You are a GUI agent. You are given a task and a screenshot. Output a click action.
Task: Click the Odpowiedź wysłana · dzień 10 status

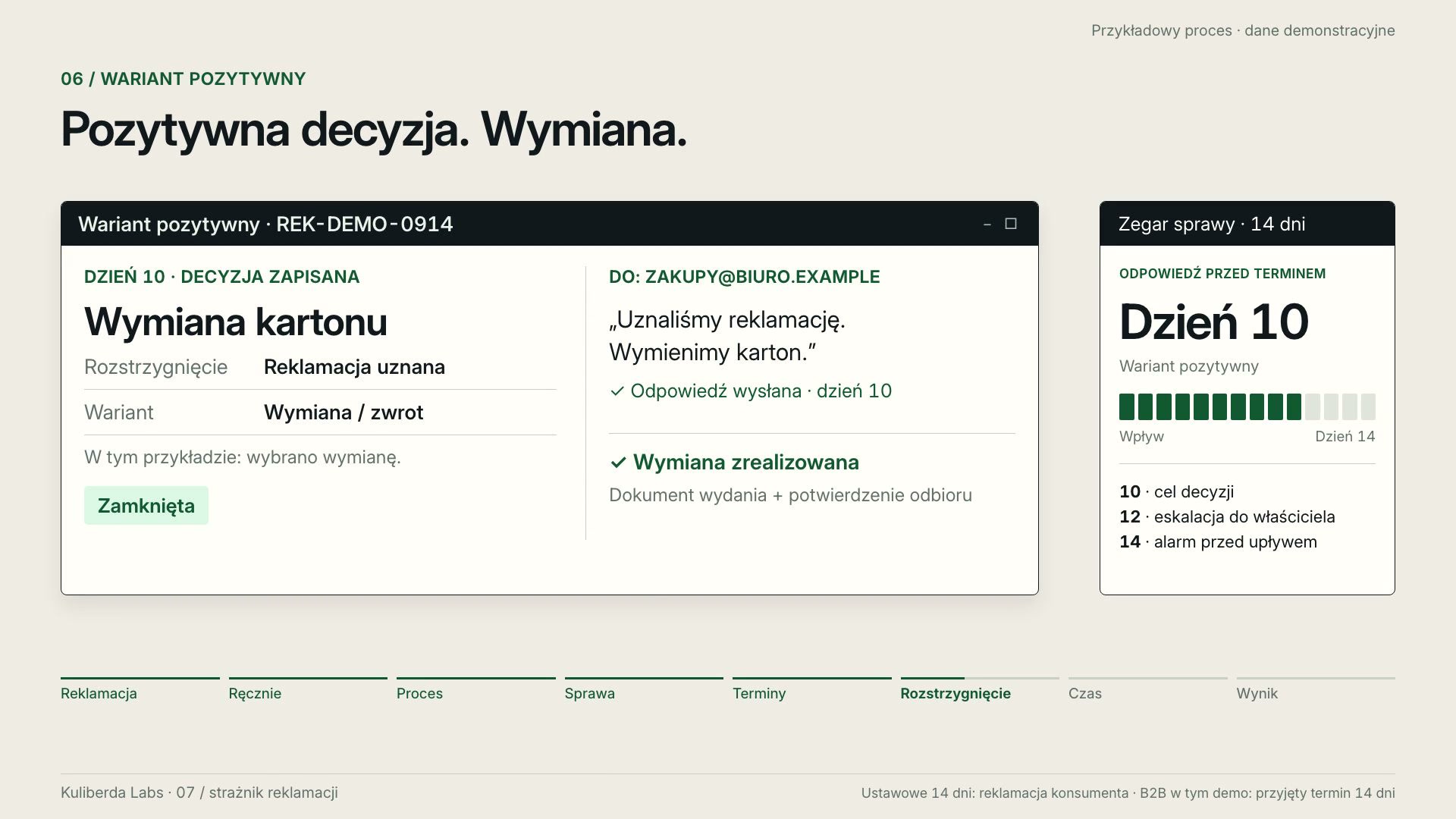[x=751, y=391]
